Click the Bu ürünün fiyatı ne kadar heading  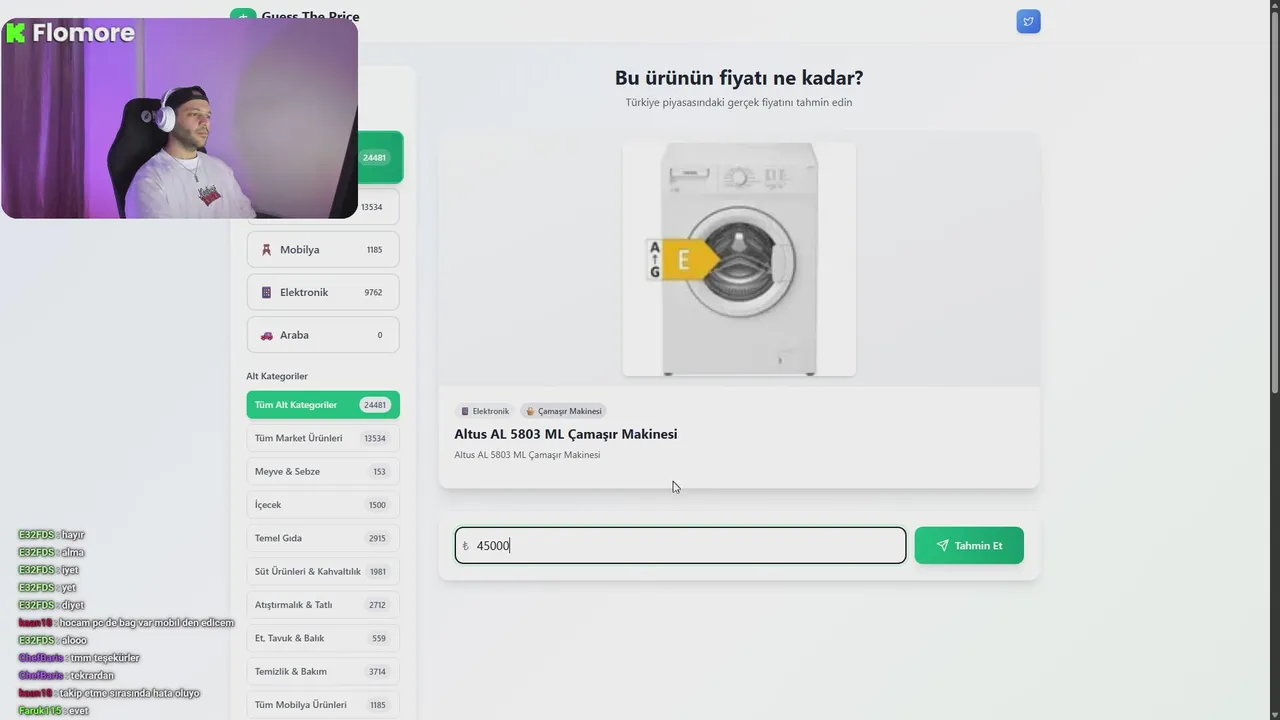tap(739, 78)
